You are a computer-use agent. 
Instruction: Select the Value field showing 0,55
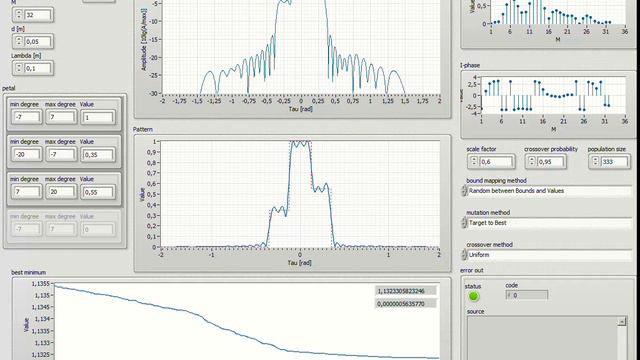[x=98, y=192]
